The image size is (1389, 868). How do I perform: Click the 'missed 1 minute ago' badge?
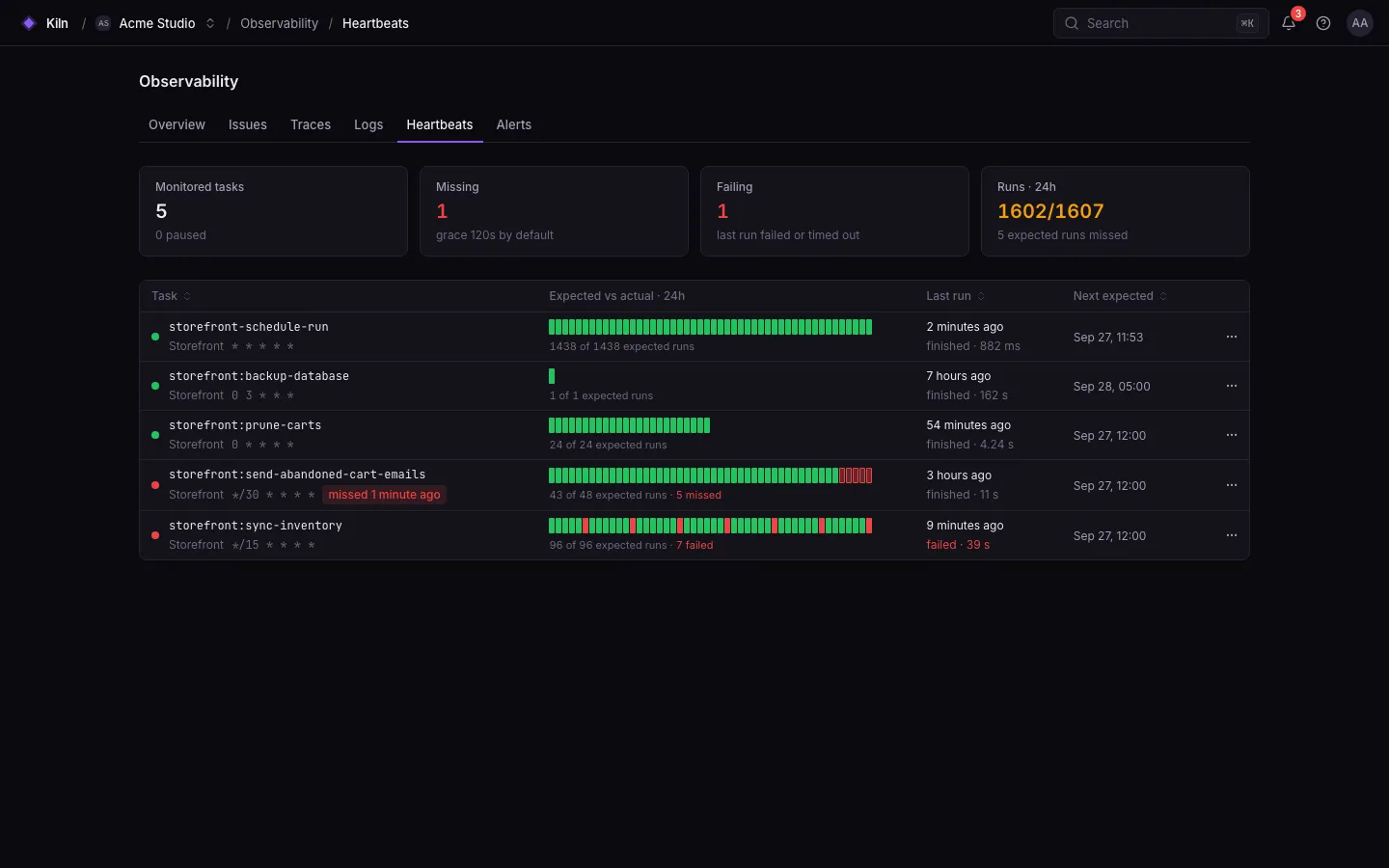click(x=384, y=495)
